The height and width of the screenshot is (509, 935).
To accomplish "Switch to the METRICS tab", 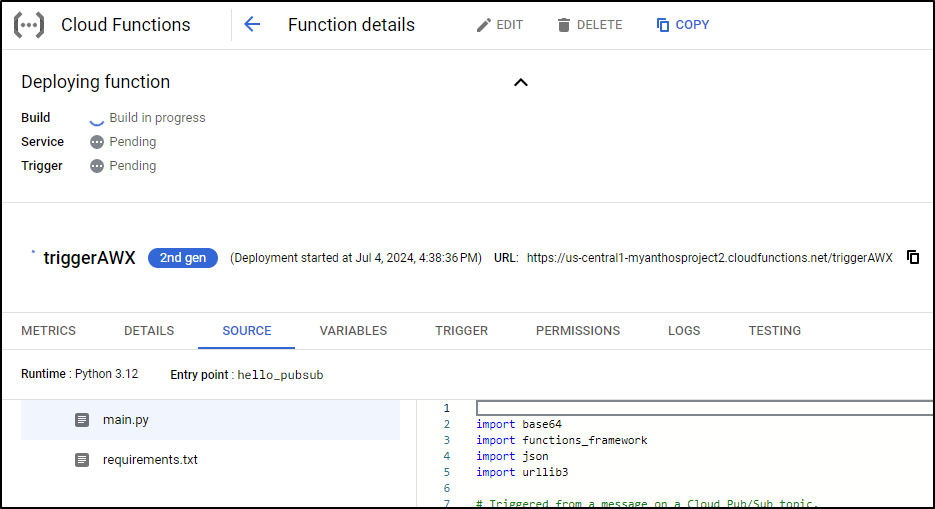I will point(48,331).
